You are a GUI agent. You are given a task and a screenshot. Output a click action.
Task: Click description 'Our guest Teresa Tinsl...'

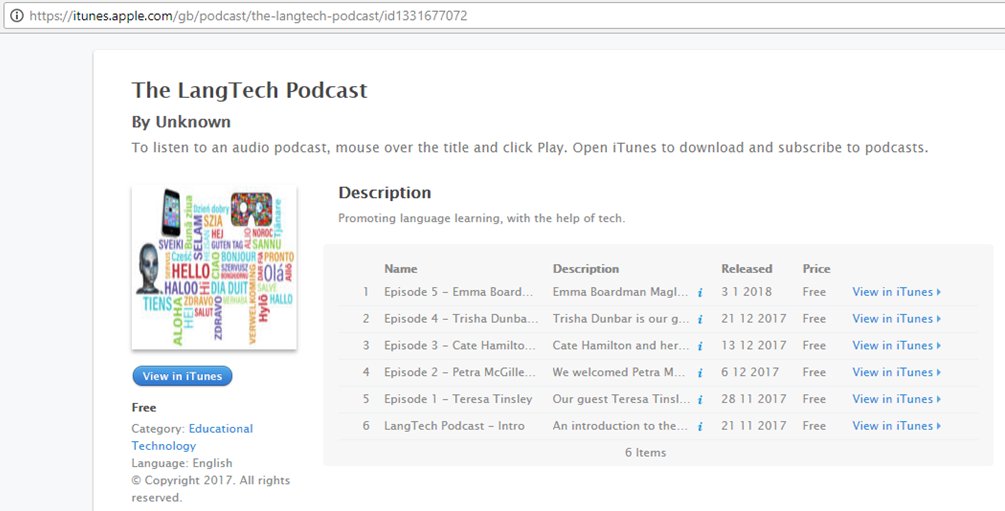click(621, 399)
